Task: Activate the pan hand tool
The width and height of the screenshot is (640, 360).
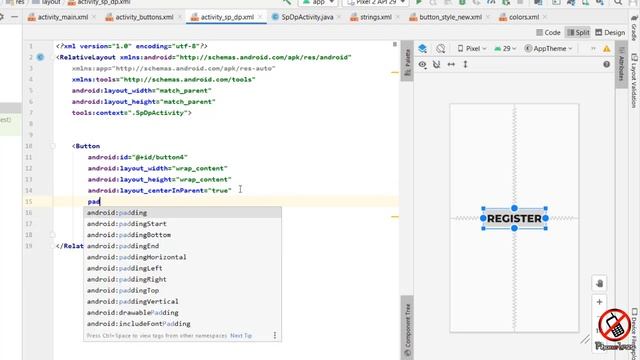Action: pyautogui.click(x=599, y=283)
